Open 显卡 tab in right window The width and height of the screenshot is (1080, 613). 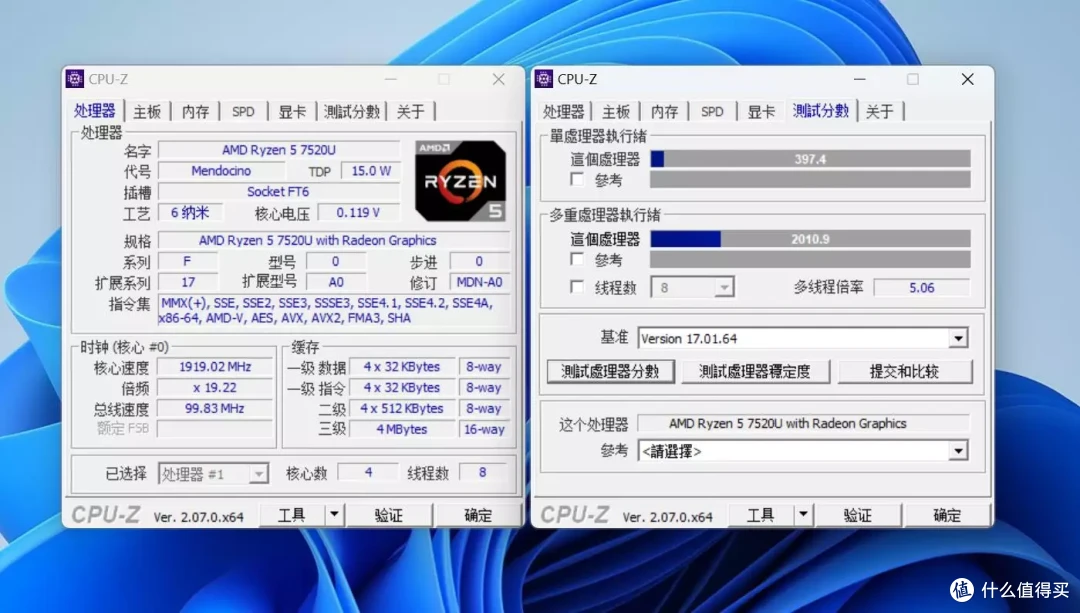point(761,112)
